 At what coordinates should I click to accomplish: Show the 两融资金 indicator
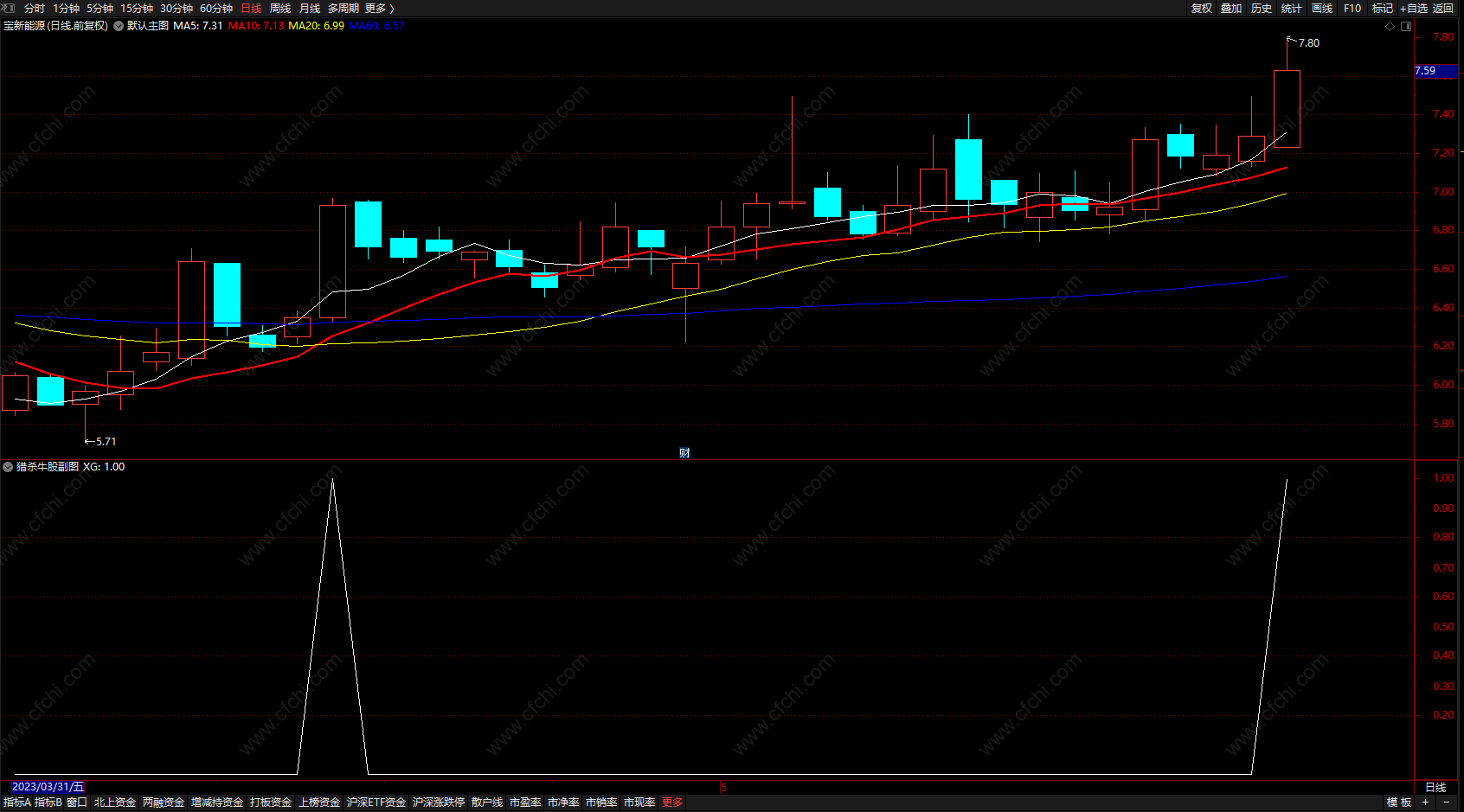(164, 802)
